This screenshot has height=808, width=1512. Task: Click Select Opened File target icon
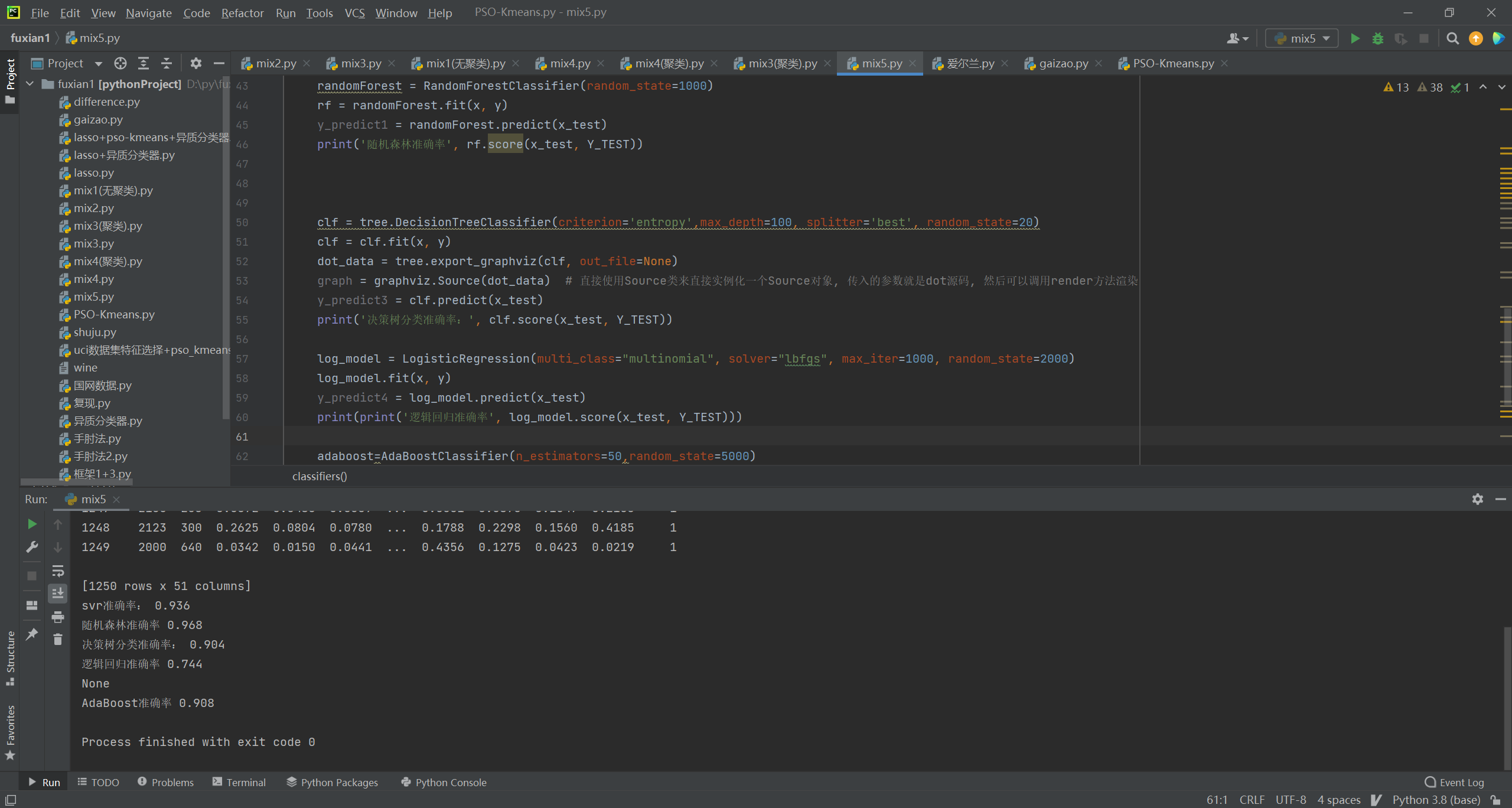[x=120, y=63]
